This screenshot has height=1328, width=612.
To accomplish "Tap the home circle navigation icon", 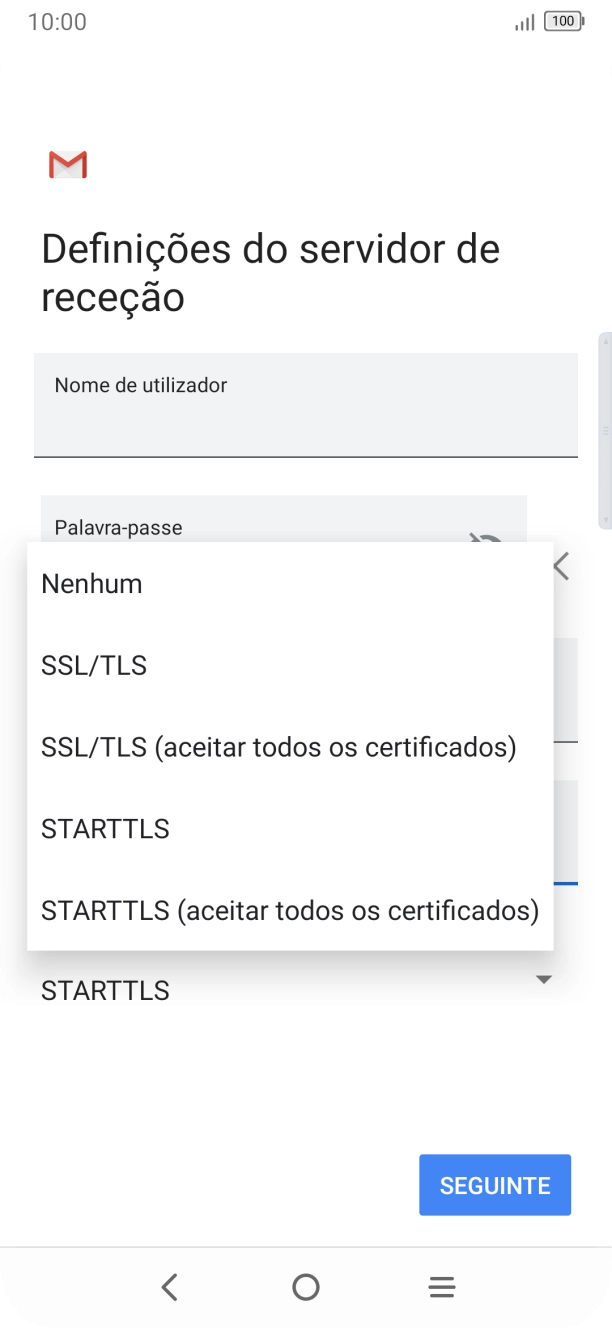I will (x=306, y=1287).
